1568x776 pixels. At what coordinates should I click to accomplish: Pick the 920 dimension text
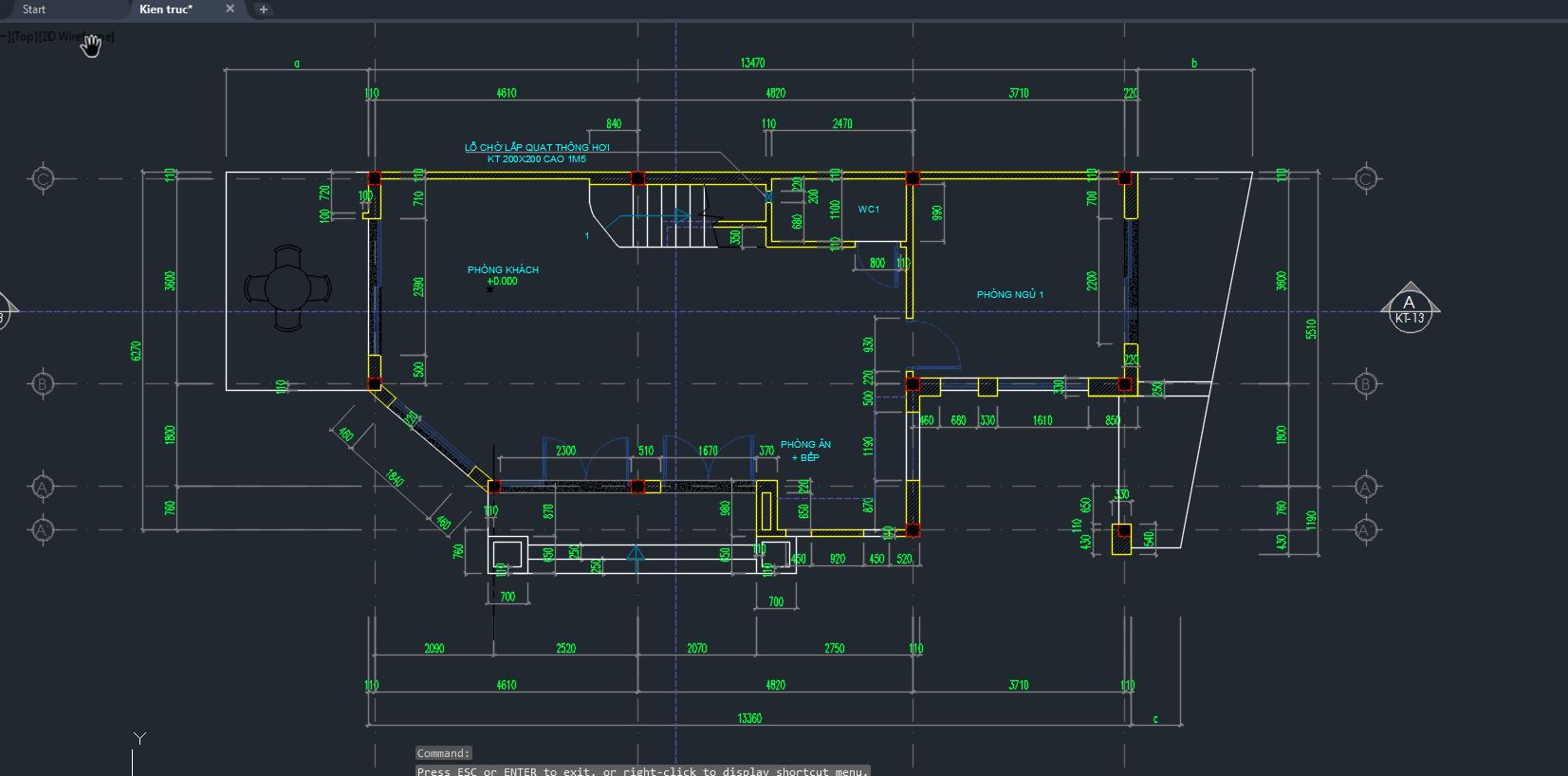pyautogui.click(x=837, y=559)
